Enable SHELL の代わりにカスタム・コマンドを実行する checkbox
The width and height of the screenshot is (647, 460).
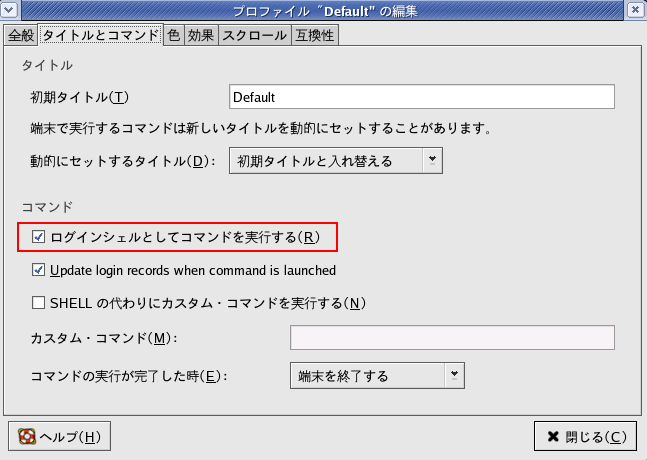click(x=38, y=303)
